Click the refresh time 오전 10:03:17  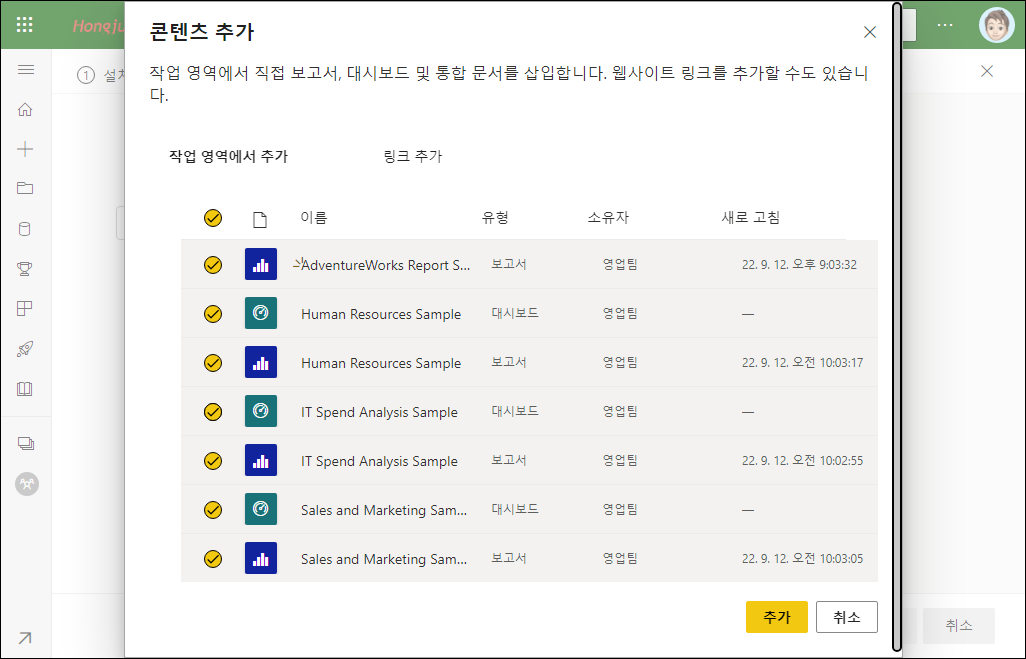tap(802, 363)
